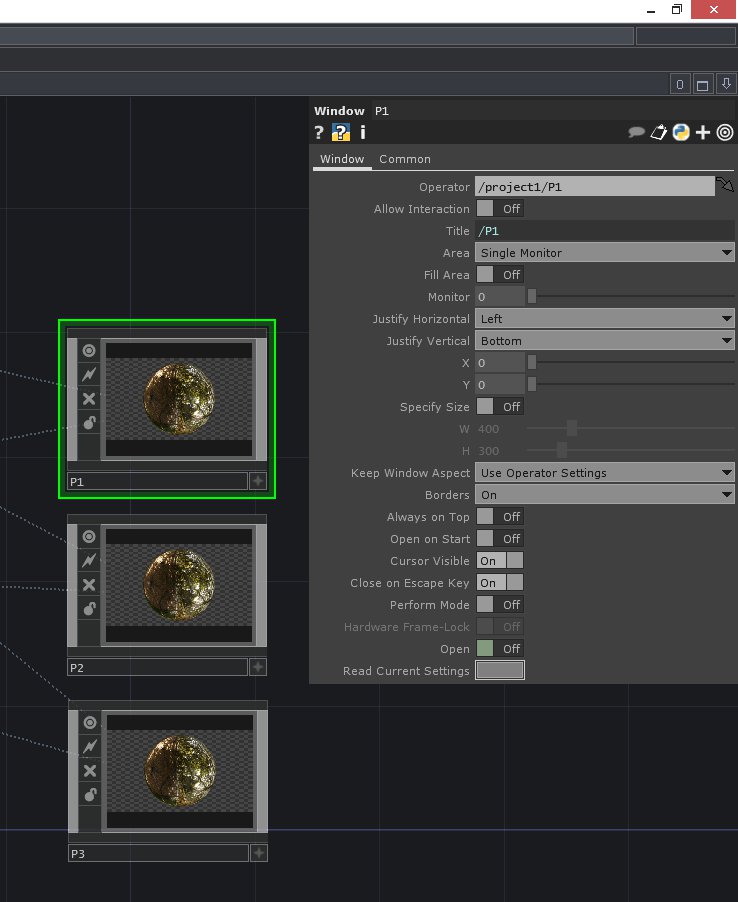Open the Area dropdown showing Single Monitor

tap(605, 253)
